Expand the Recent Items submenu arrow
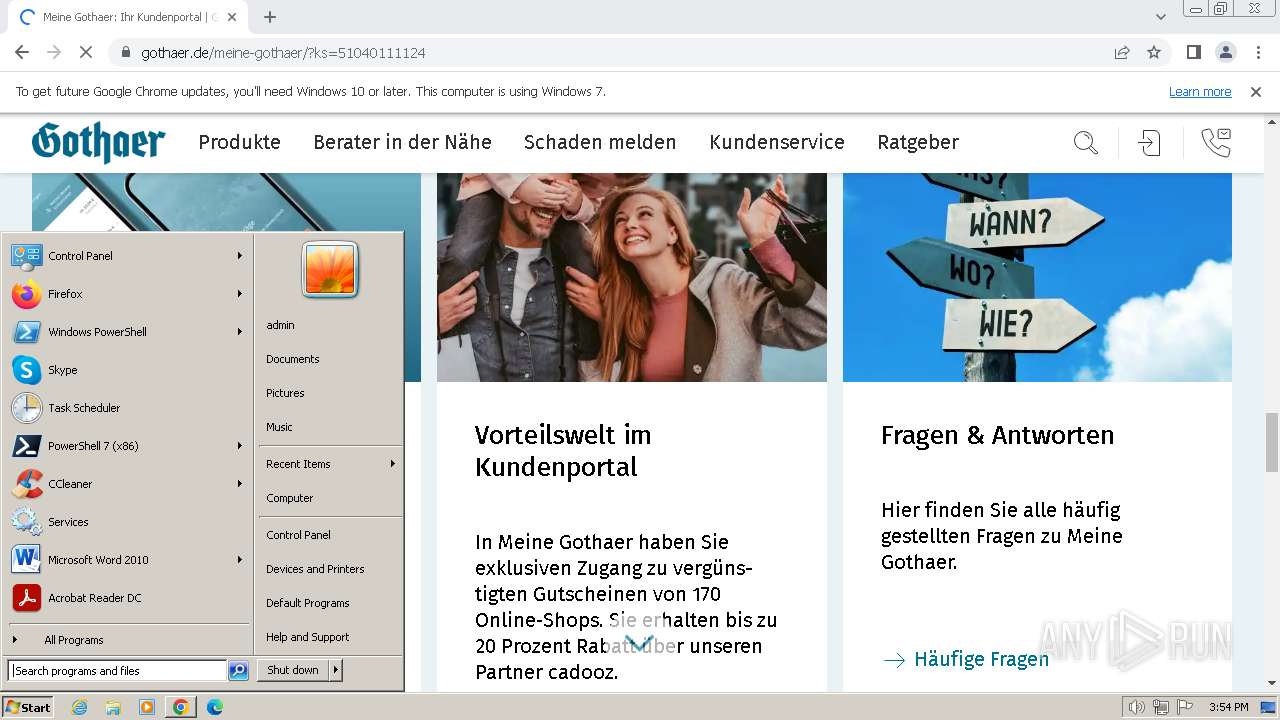1280x720 pixels. [392, 464]
